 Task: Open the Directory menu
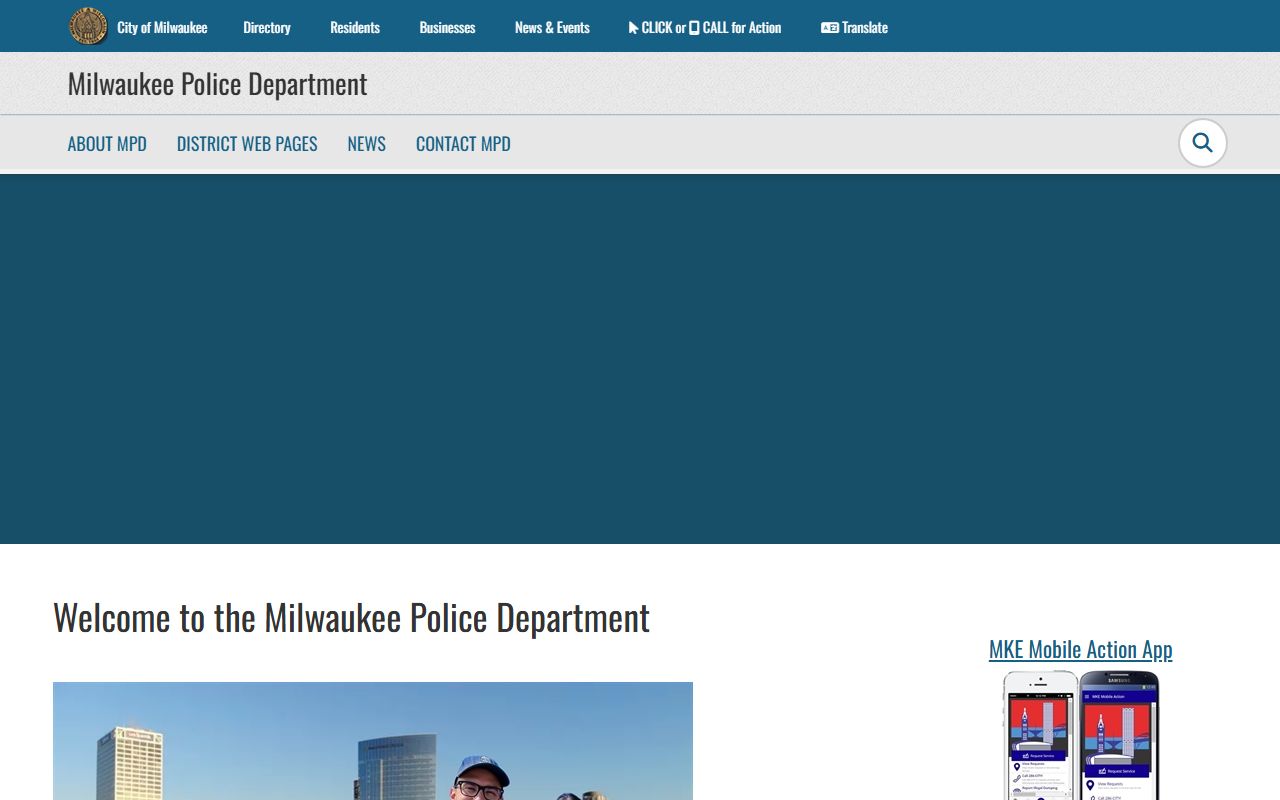point(267,27)
